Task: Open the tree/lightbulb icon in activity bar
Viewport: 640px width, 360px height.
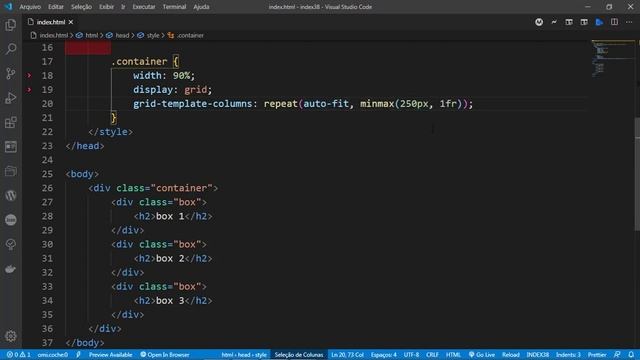Action: [x=11, y=244]
